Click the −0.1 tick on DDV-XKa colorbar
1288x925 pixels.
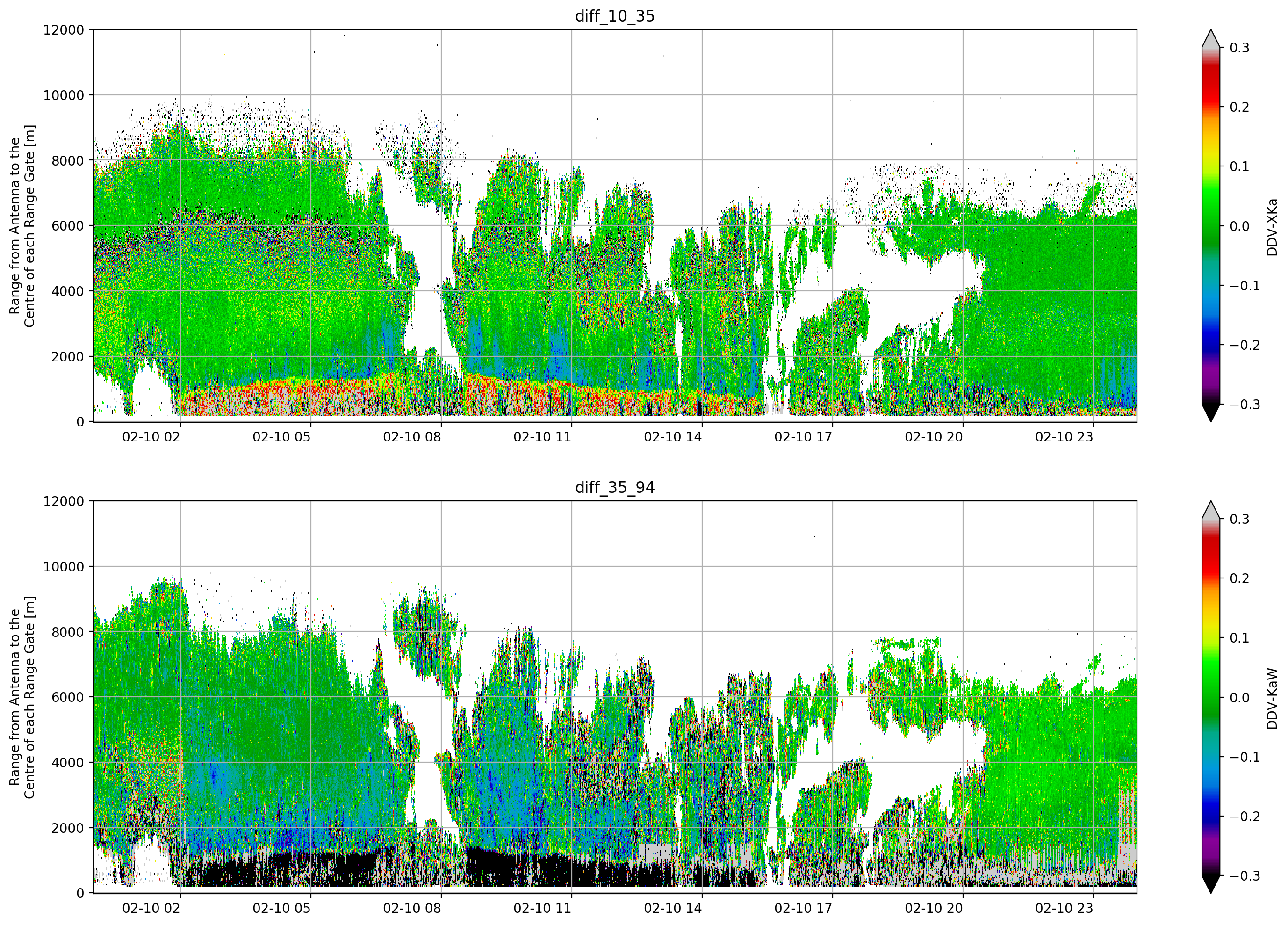pyautogui.click(x=1245, y=286)
